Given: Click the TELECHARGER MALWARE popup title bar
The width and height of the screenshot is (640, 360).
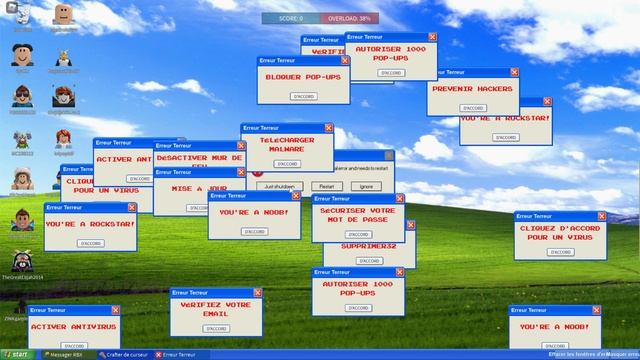Looking at the screenshot, I should [x=287, y=128].
